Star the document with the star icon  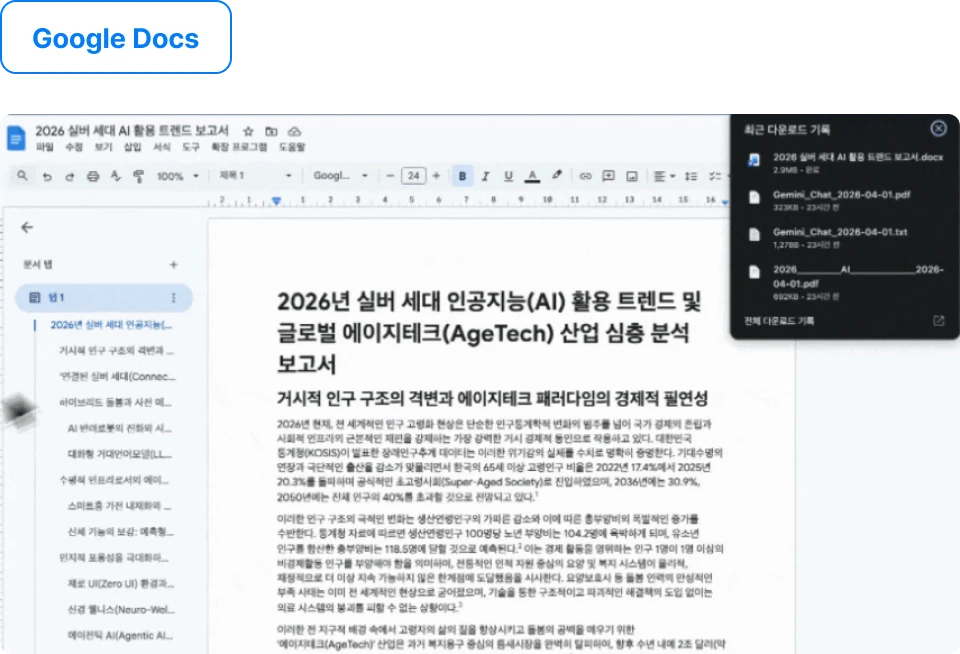[248, 131]
